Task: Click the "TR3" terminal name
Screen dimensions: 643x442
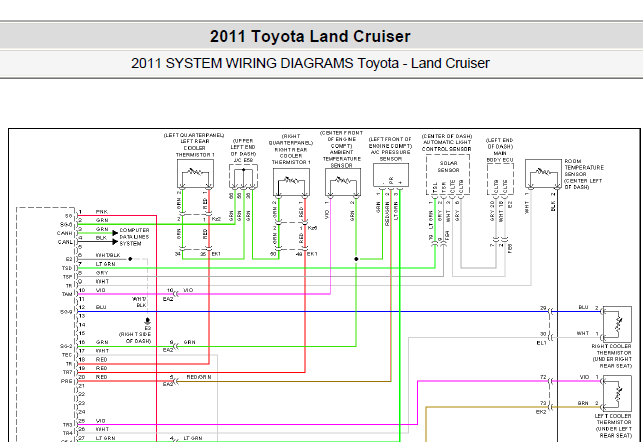Action: coord(68,425)
